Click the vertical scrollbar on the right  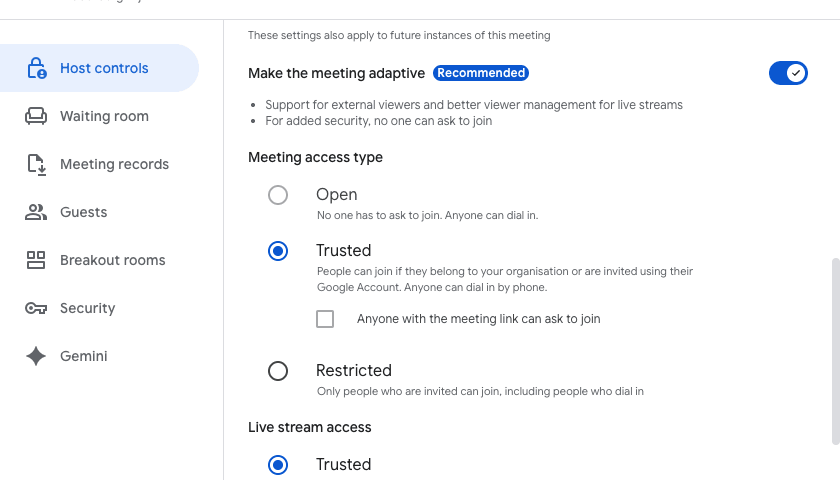coord(835,350)
